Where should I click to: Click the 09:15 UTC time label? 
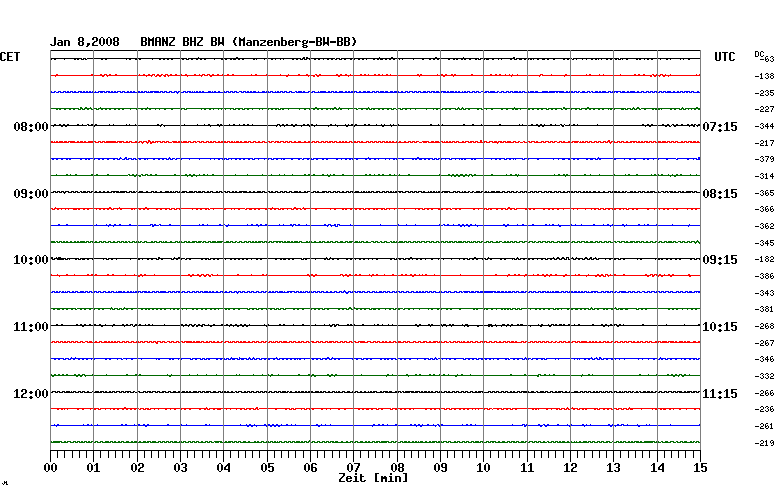tap(720, 260)
